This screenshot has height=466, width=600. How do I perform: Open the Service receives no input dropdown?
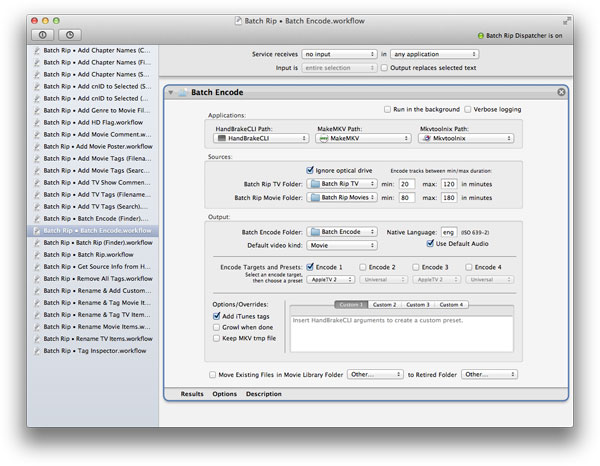[x=337, y=53]
